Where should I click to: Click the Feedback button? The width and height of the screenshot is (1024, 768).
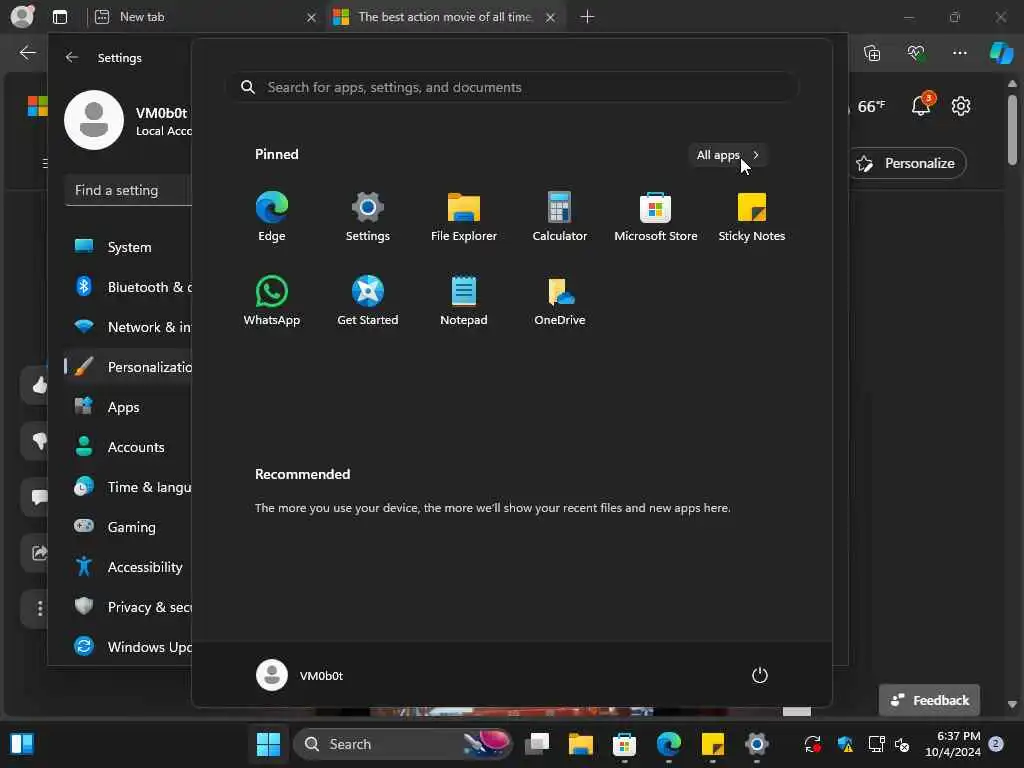pos(929,700)
